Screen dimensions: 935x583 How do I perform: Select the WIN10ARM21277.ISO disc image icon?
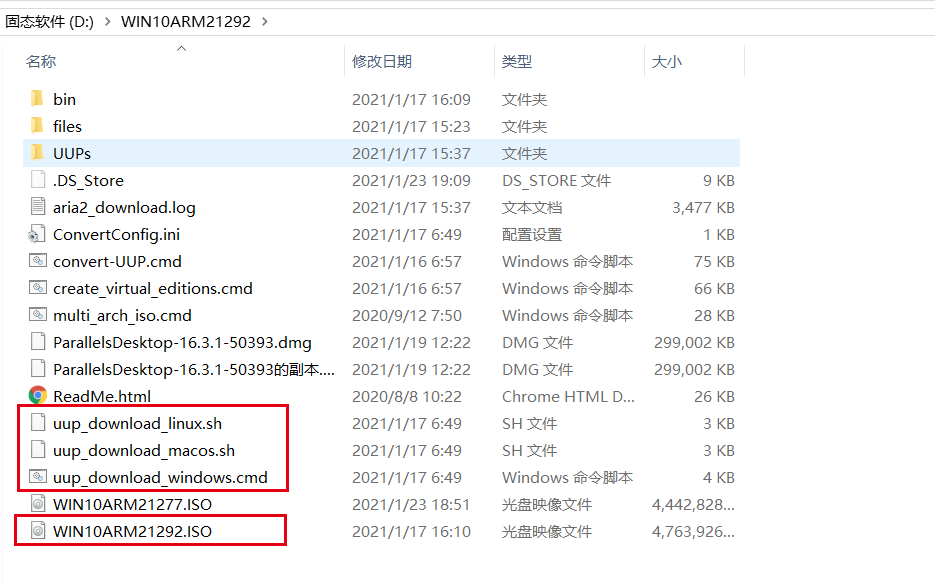(37, 504)
